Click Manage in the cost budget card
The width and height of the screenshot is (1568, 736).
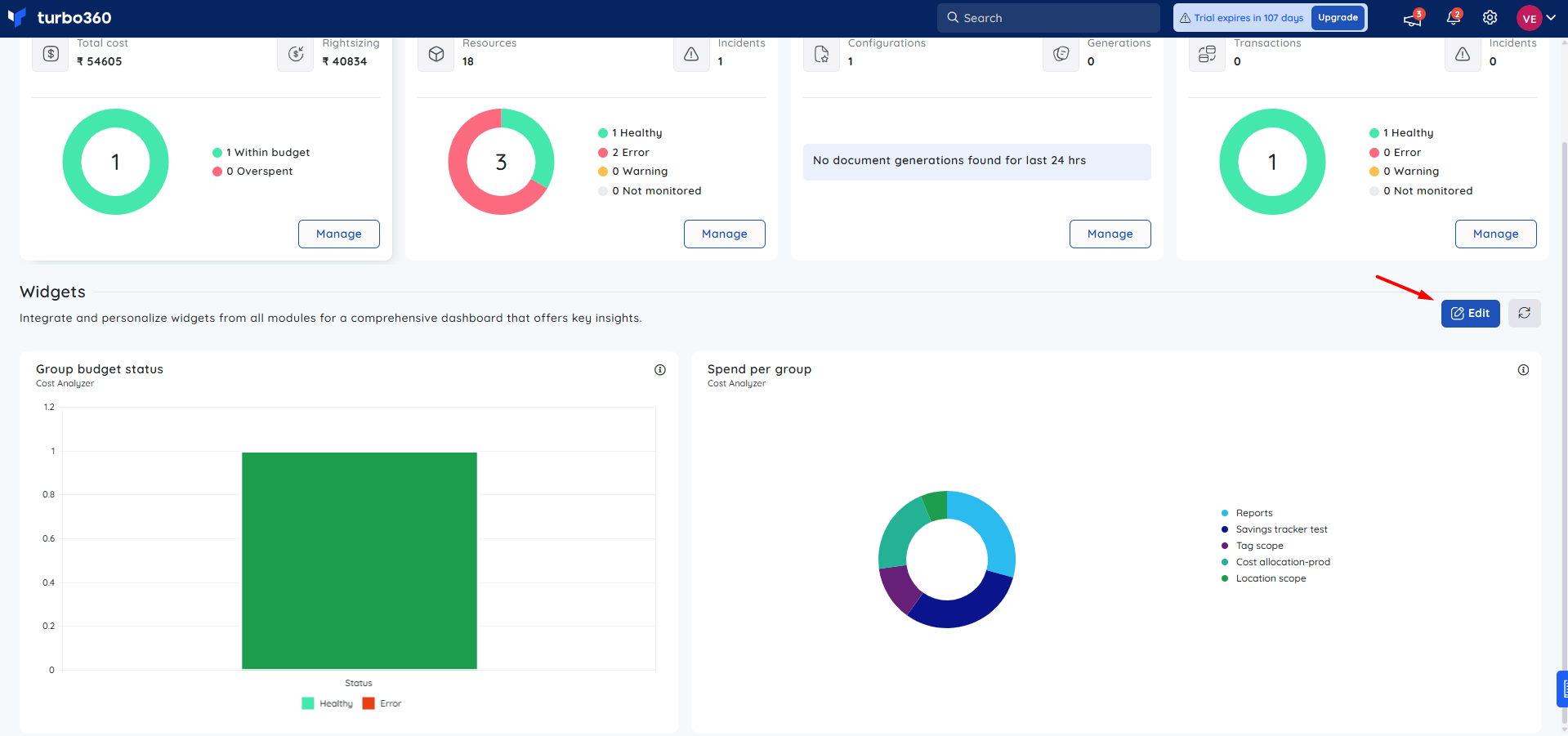coord(339,234)
